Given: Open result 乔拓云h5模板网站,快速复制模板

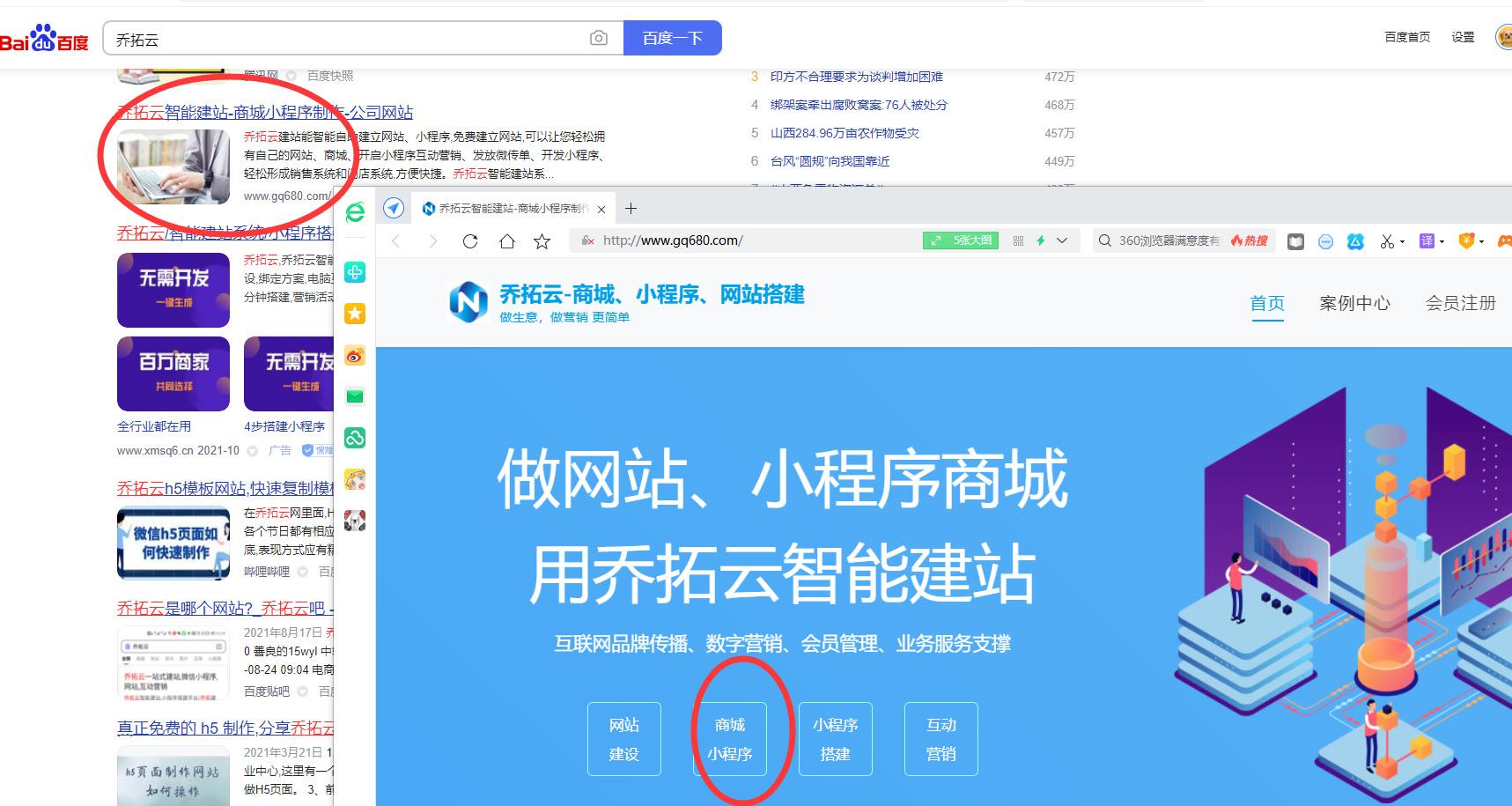Looking at the screenshot, I should pos(225,489).
